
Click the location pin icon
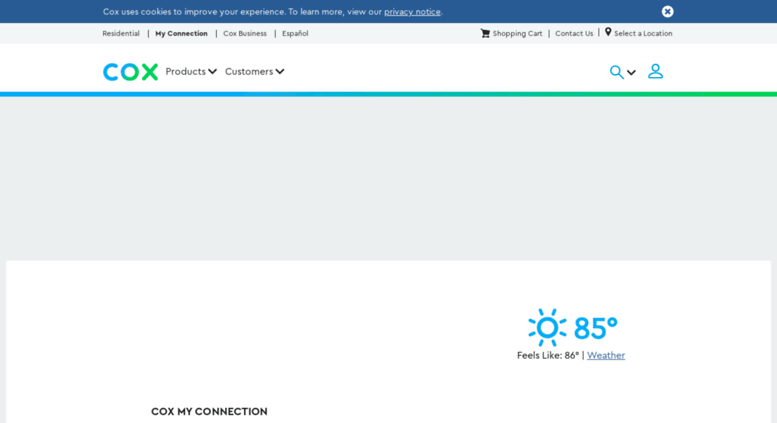point(608,32)
